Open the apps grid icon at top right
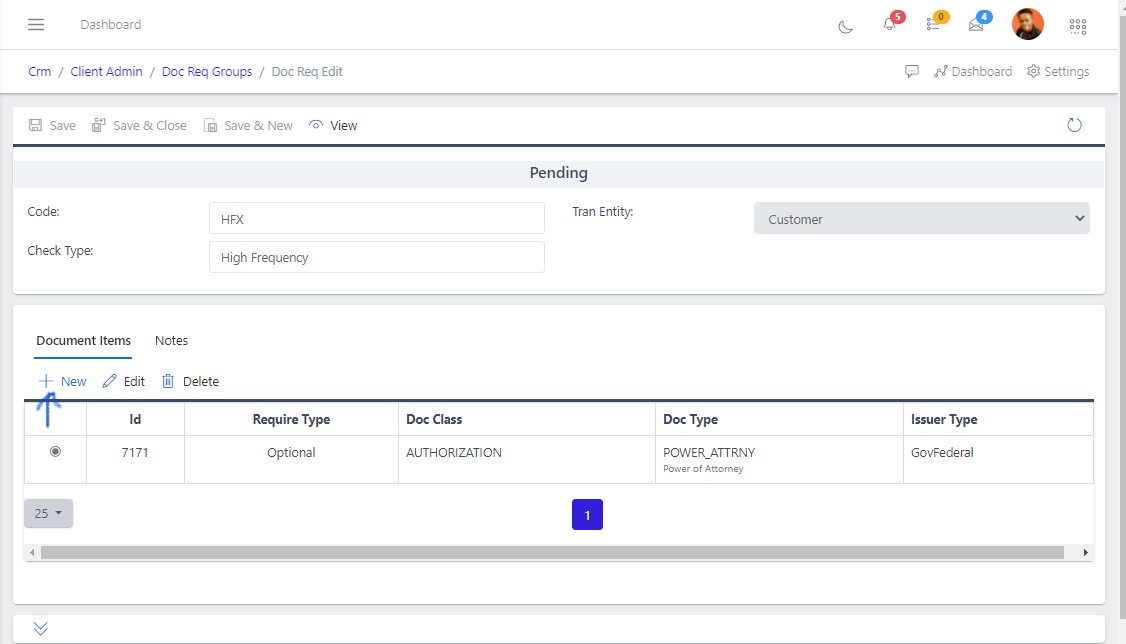This screenshot has height=644, width=1126. (1078, 26)
